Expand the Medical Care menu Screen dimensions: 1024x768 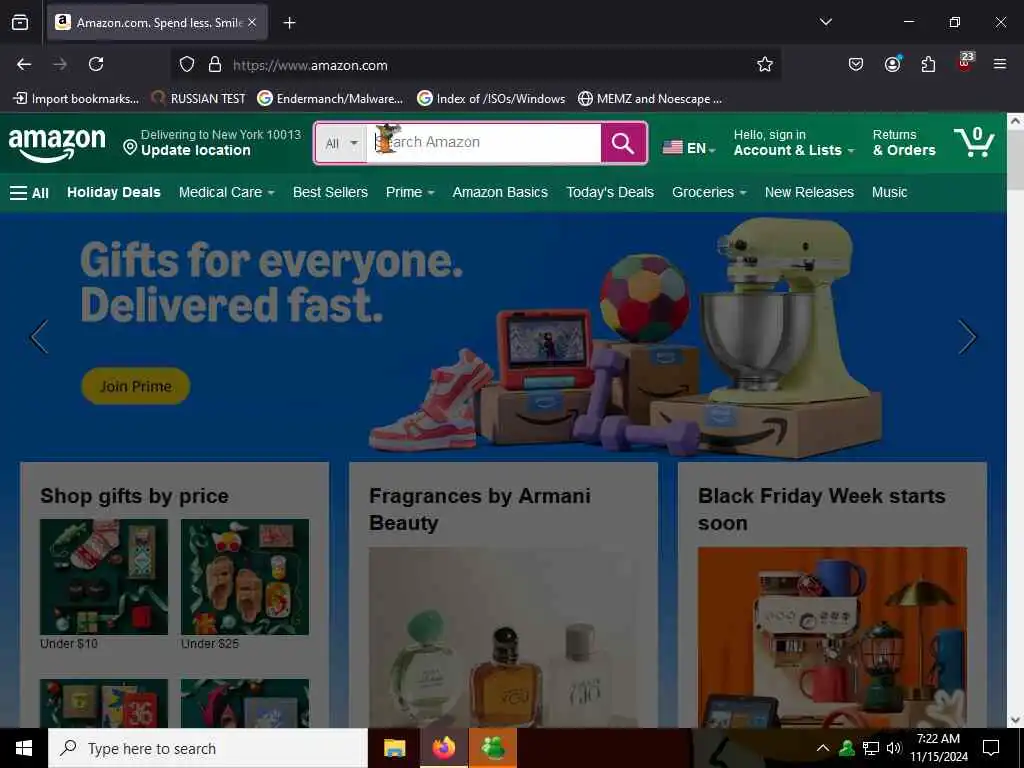(226, 193)
